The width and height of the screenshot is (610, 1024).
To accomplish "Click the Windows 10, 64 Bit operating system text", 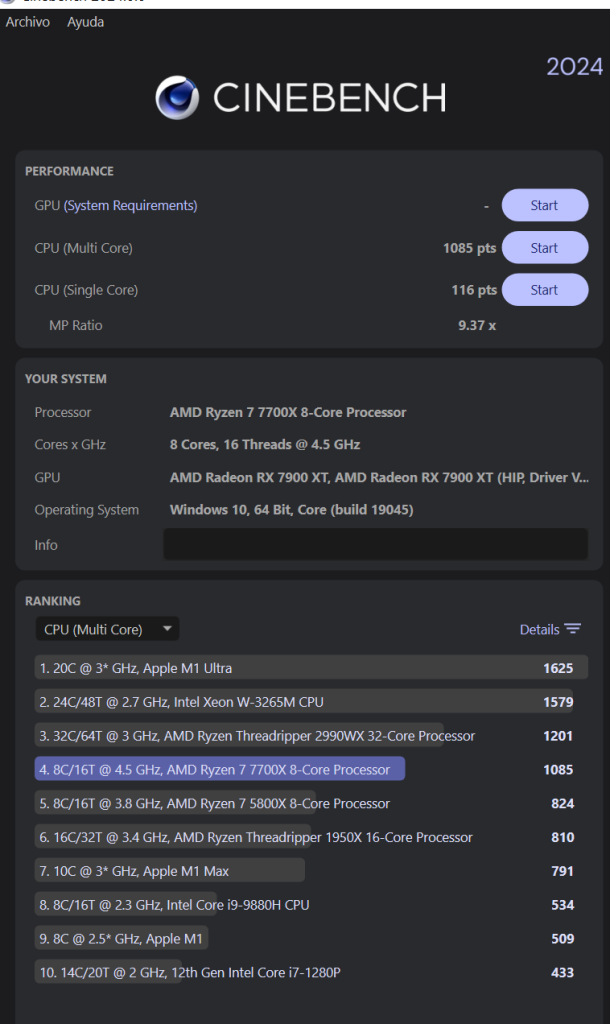I will point(291,509).
